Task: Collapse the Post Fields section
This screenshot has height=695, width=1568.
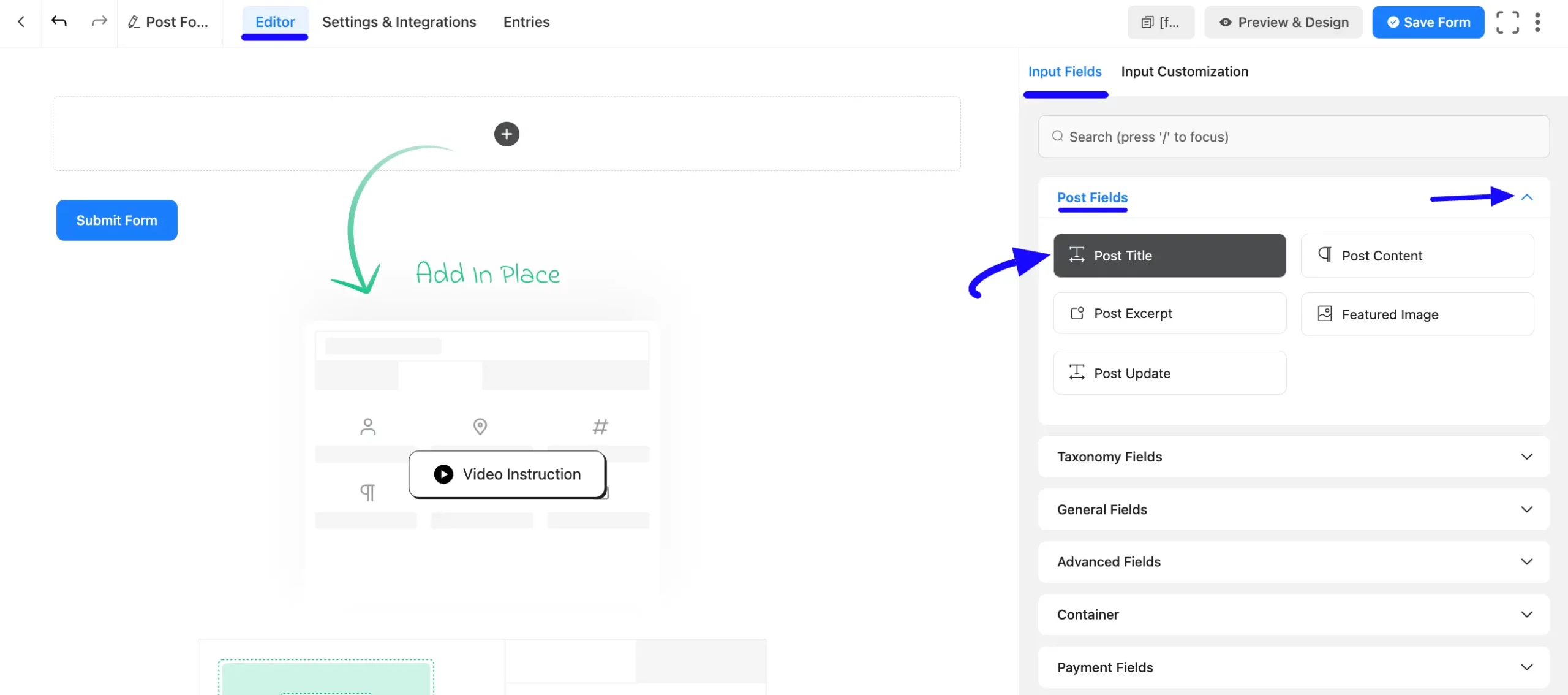Action: point(1526,197)
